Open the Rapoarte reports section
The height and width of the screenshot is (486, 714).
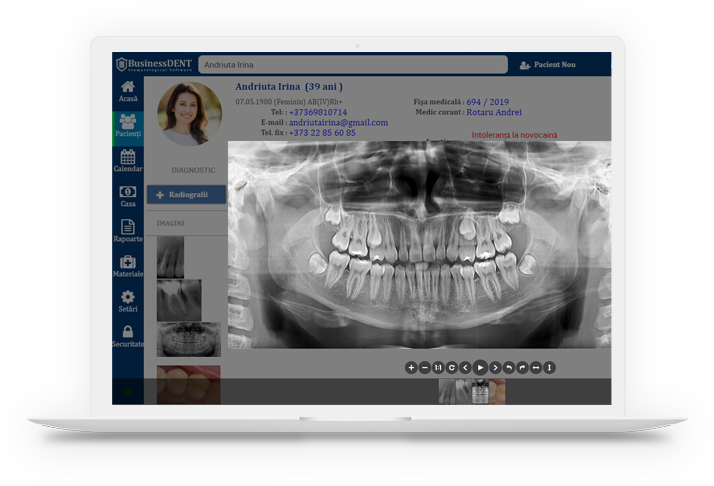point(128,231)
